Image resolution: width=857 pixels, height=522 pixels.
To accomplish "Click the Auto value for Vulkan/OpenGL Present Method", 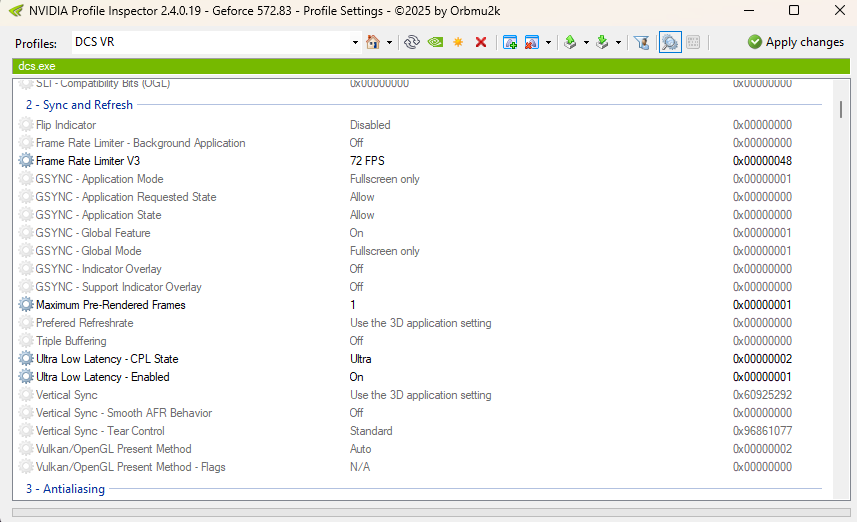I will [361, 449].
